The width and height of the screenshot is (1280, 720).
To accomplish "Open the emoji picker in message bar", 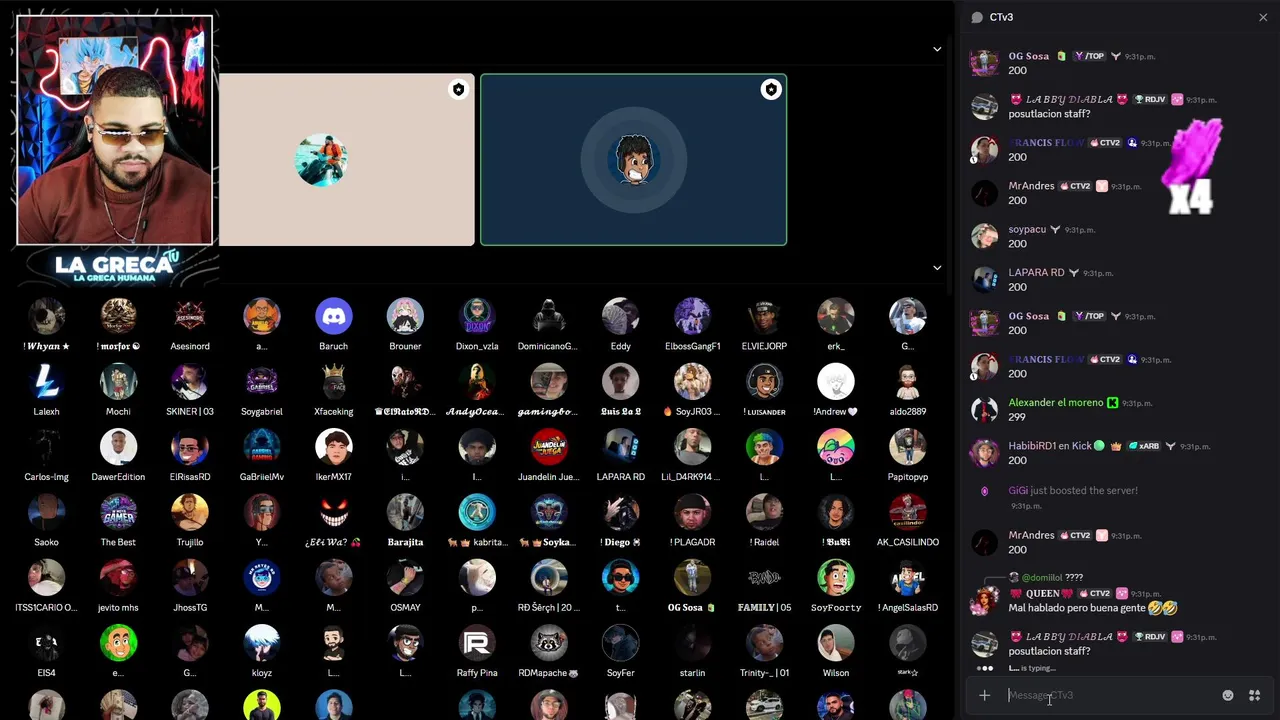I will [x=1227, y=695].
